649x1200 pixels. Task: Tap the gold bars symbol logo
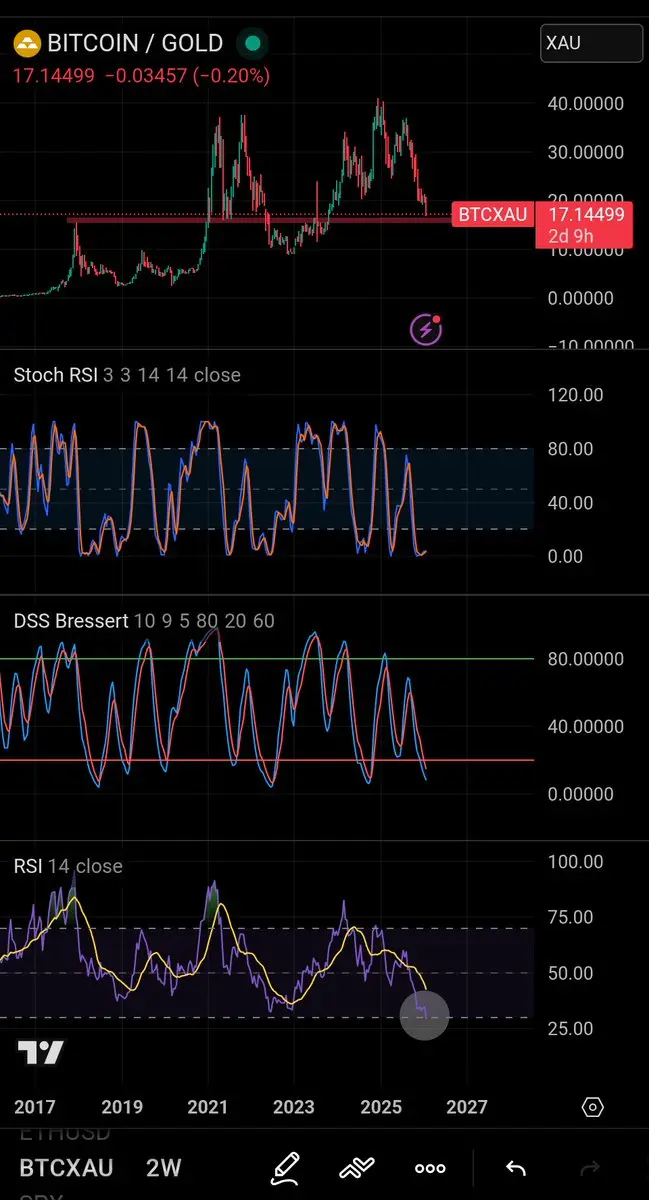tap(27, 43)
